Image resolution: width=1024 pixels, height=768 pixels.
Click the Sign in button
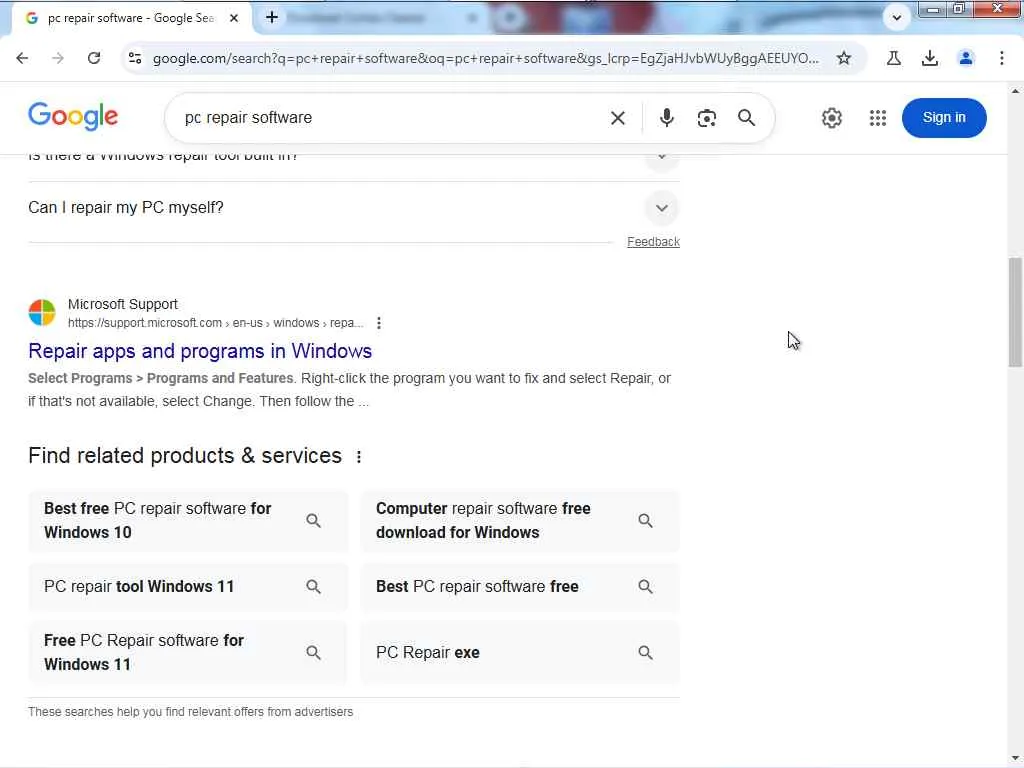click(x=944, y=118)
